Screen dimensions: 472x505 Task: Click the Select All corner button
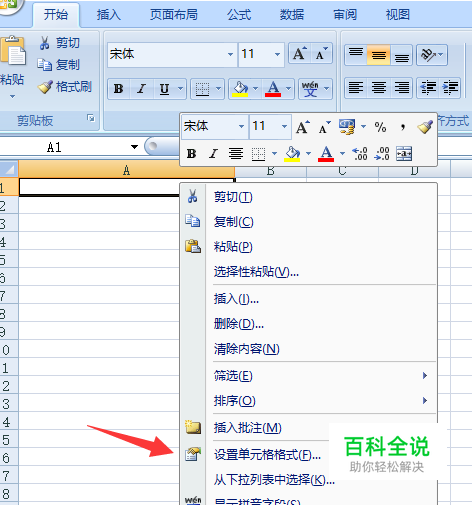click(9, 169)
